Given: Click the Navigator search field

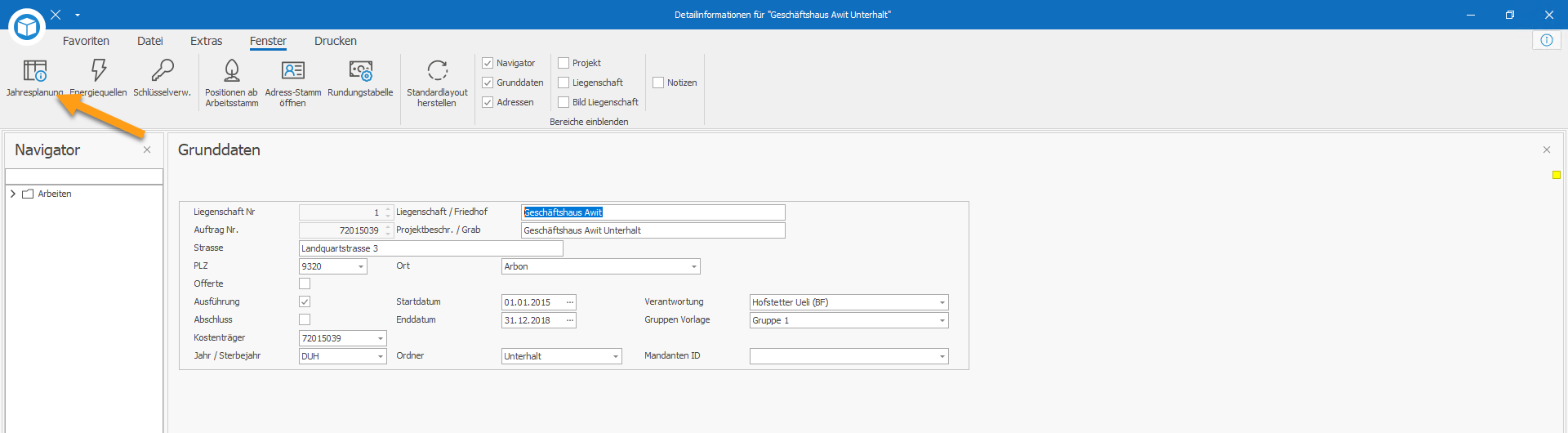Looking at the screenshot, I should click(84, 176).
